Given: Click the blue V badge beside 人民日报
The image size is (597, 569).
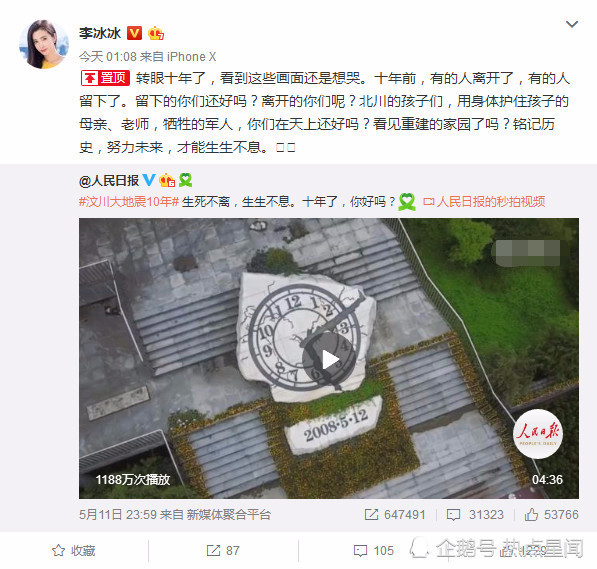Looking at the screenshot, I should point(149,180).
